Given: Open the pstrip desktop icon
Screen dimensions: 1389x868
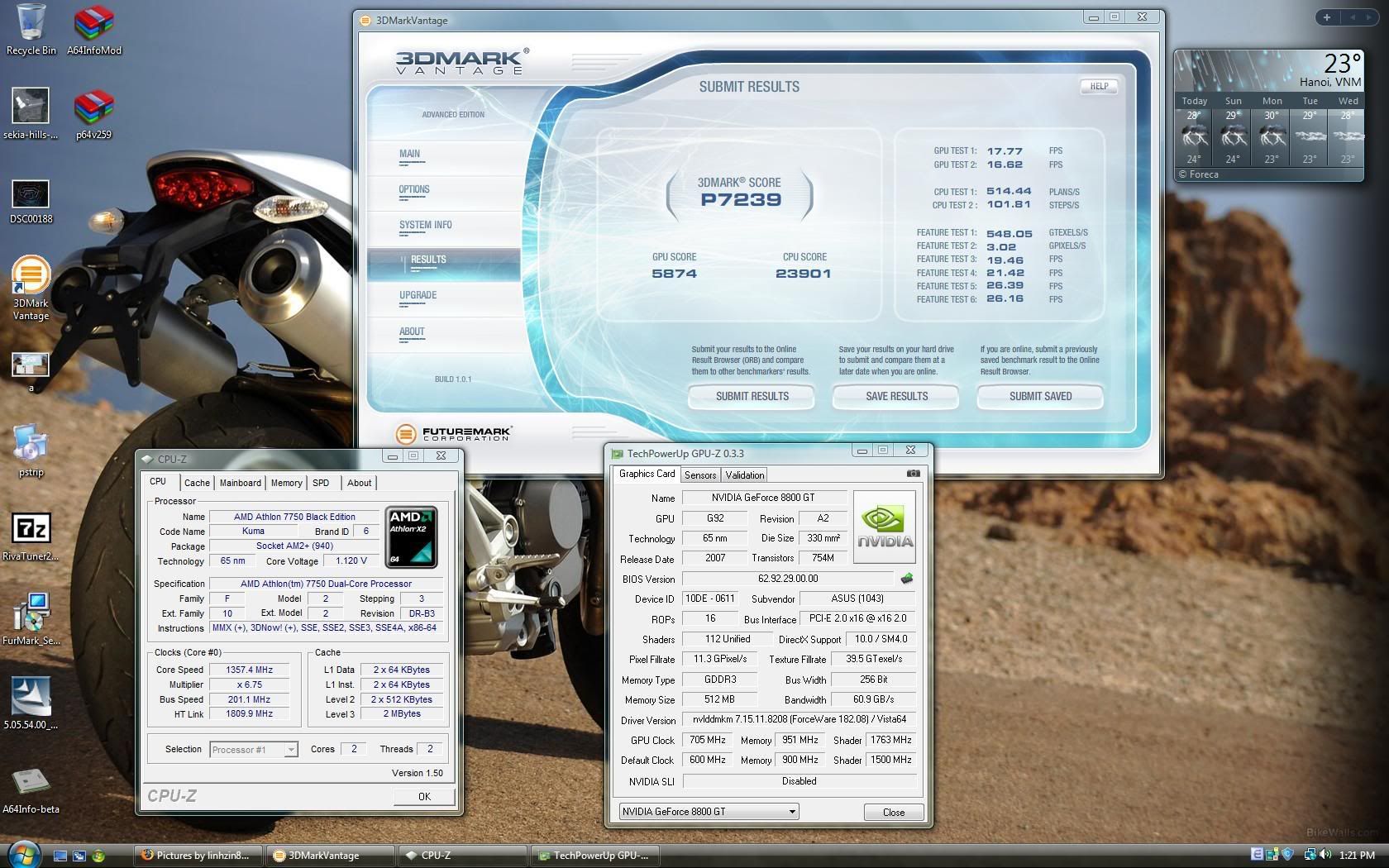Looking at the screenshot, I should 31,451.
